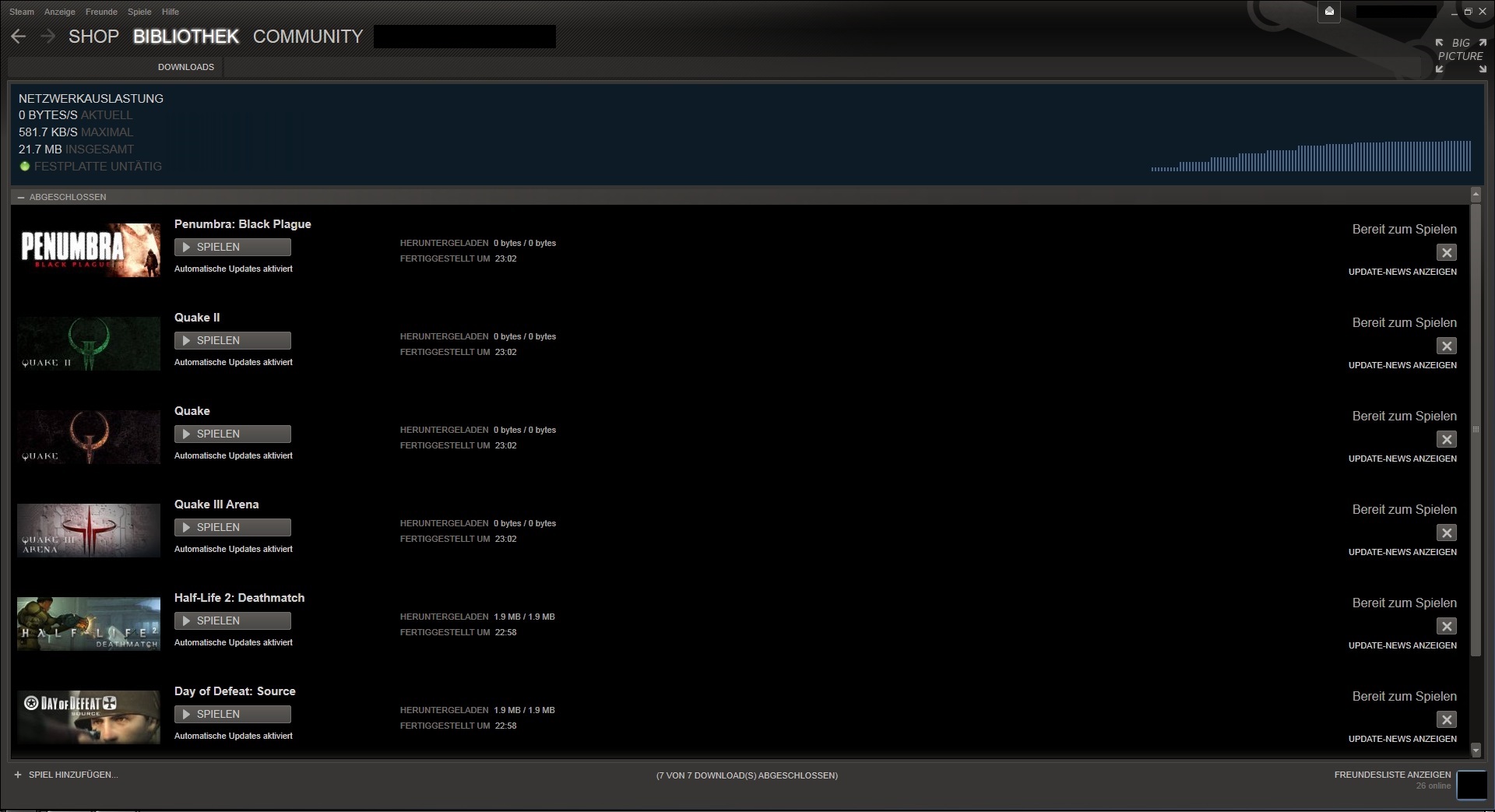This screenshot has height=812, width=1495.
Task: Open the Spiele menu
Action: [x=139, y=12]
